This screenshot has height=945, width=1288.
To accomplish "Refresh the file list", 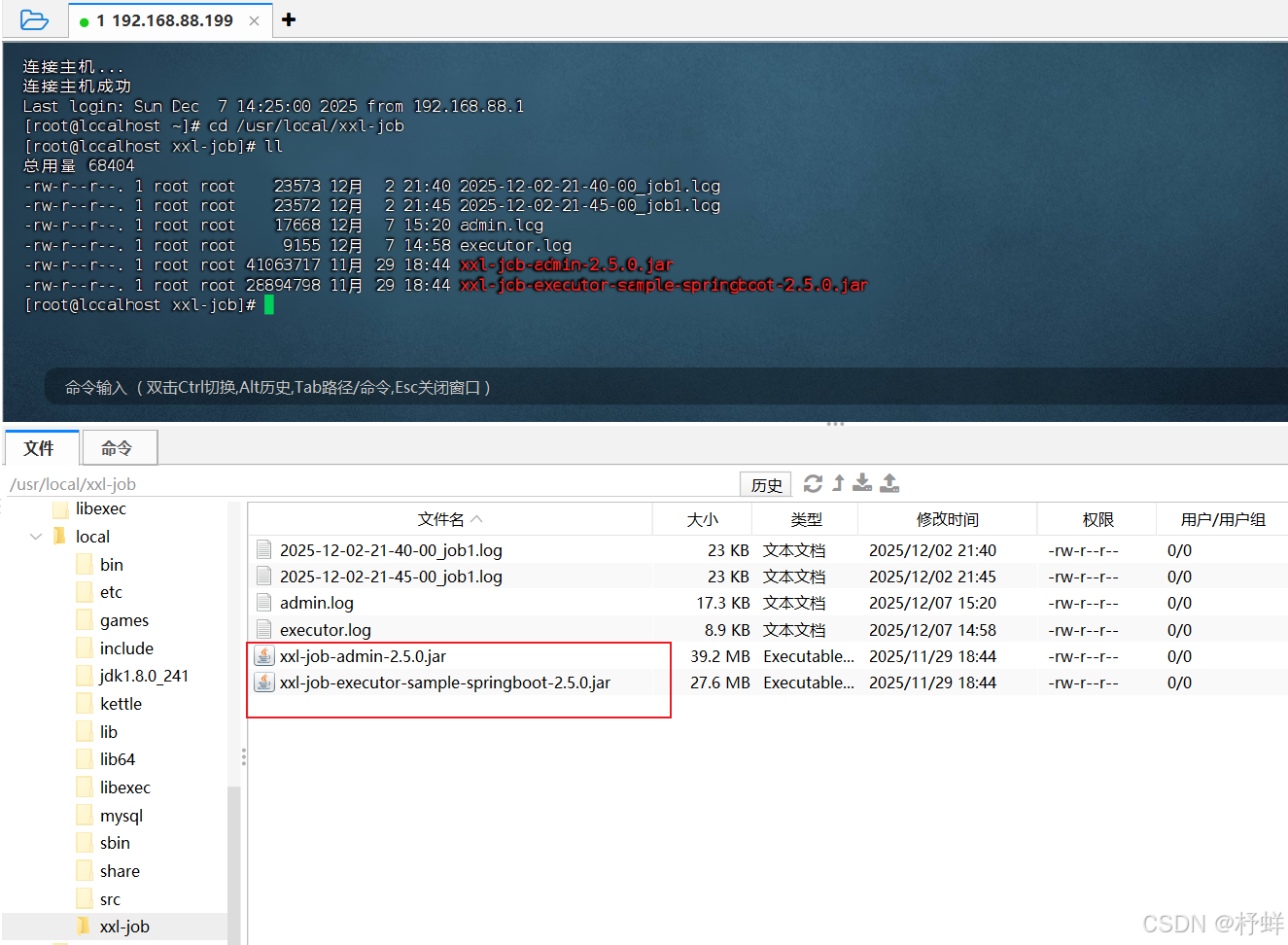I will pyautogui.click(x=814, y=483).
